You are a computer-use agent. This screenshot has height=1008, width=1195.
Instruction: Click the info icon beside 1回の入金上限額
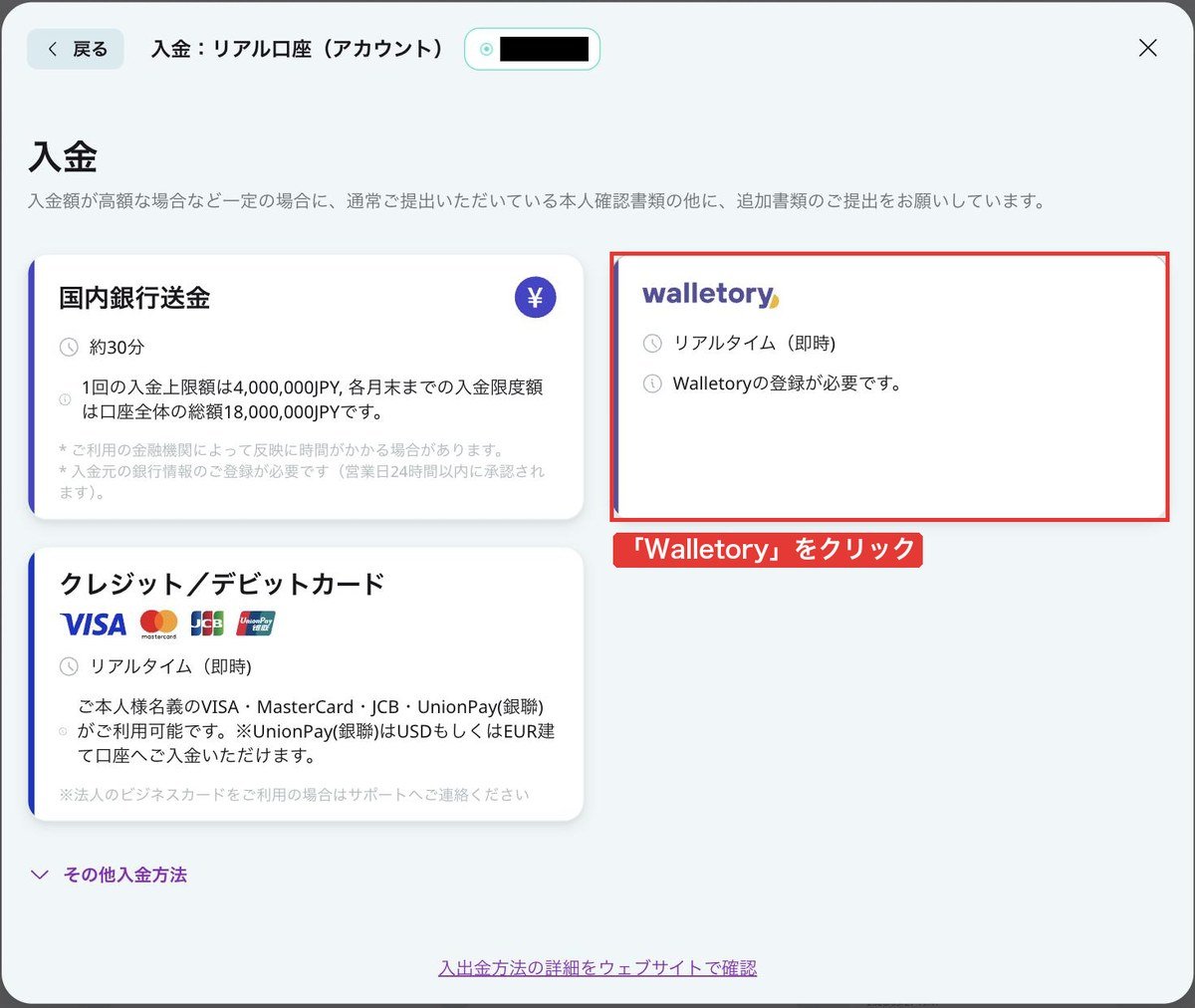(65, 399)
